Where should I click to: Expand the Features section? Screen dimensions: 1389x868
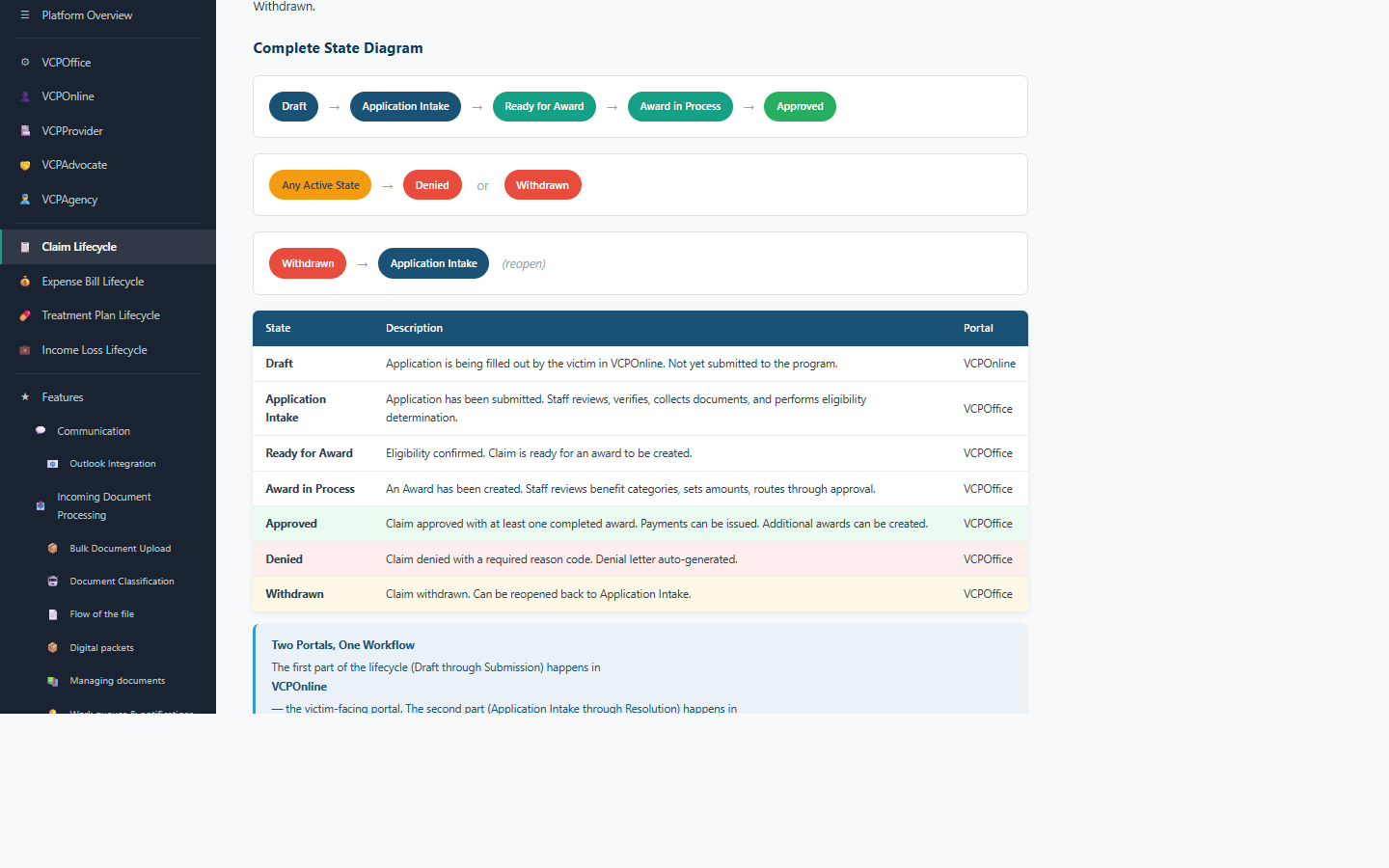63,397
